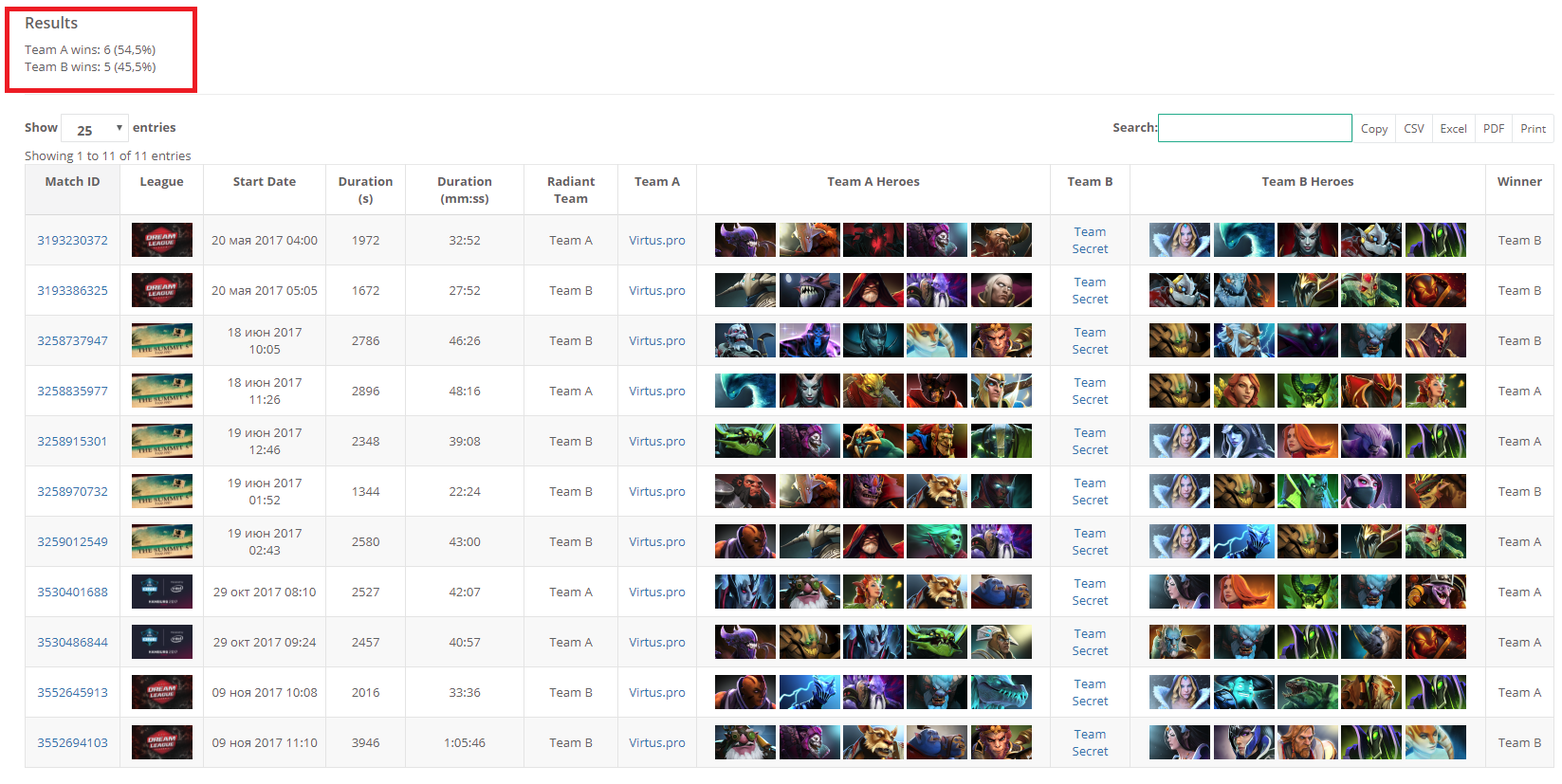1562x784 pixels.
Task: Click first Team A hero in match 3193230372
Action: [x=745, y=240]
